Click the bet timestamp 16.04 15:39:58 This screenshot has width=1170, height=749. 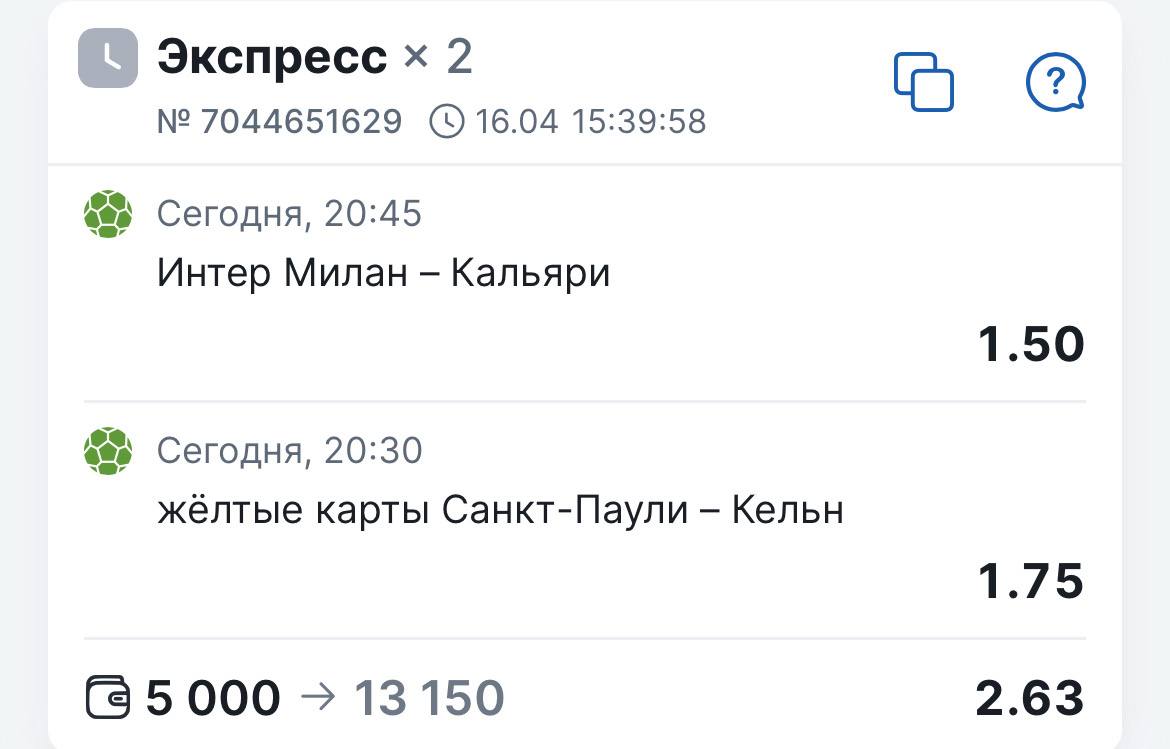point(590,122)
